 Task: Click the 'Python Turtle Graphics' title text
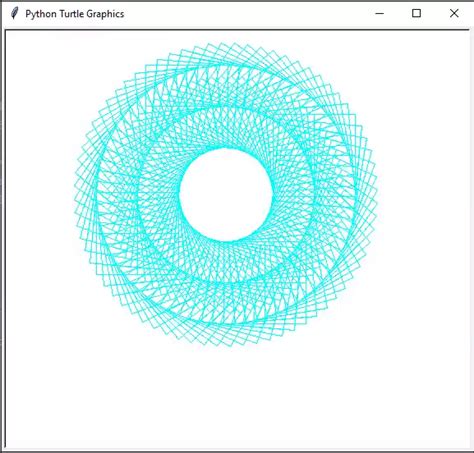[75, 14]
